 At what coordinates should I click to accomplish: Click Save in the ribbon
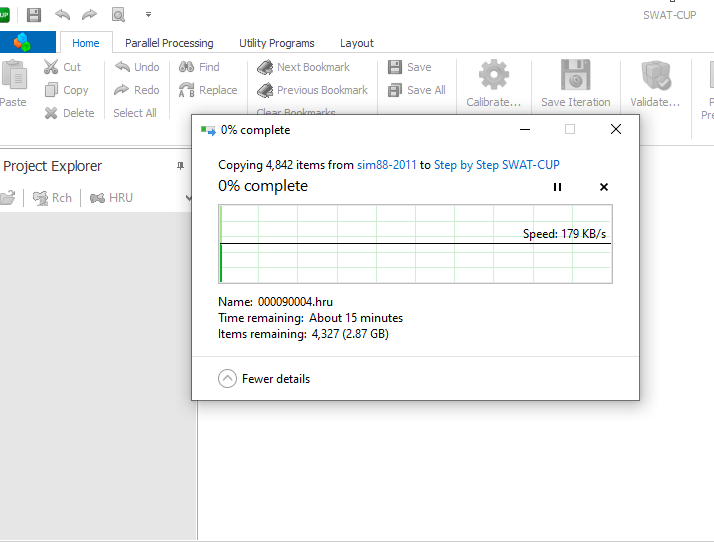click(x=409, y=67)
